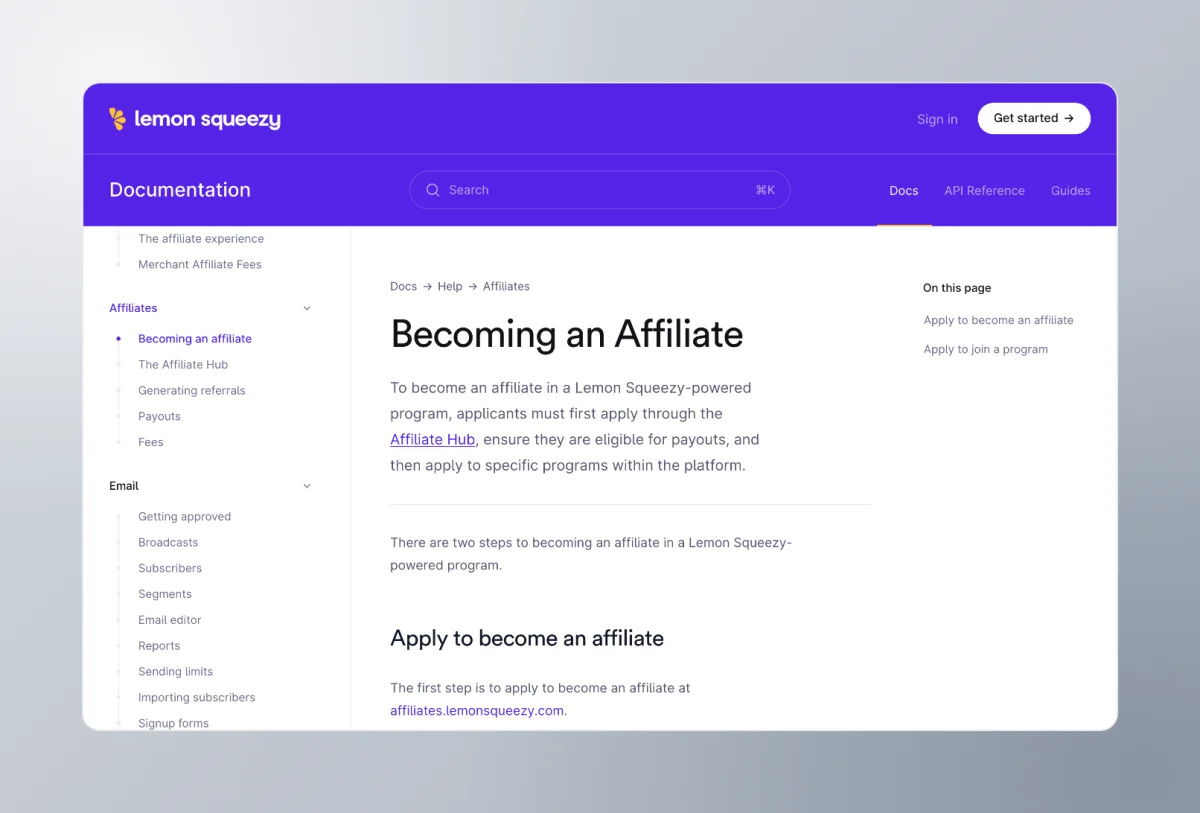Screen dimensions: 1200x813
Task: Open 'Importing subscribers' sidebar page
Action: click(x=197, y=698)
